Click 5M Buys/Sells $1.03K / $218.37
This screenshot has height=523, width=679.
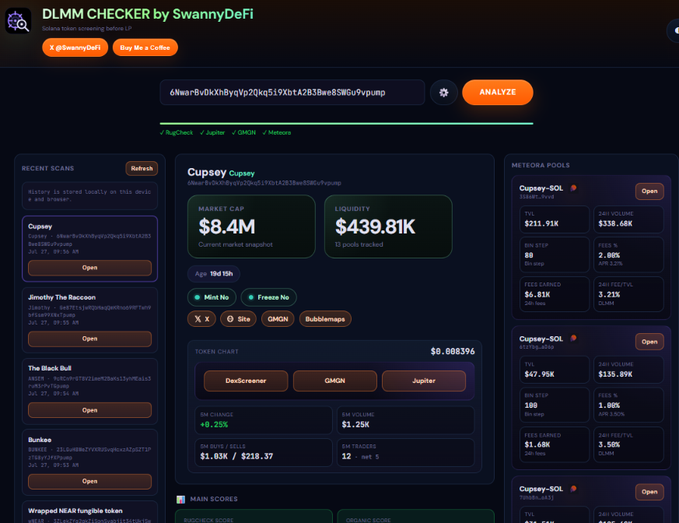[x=236, y=456]
